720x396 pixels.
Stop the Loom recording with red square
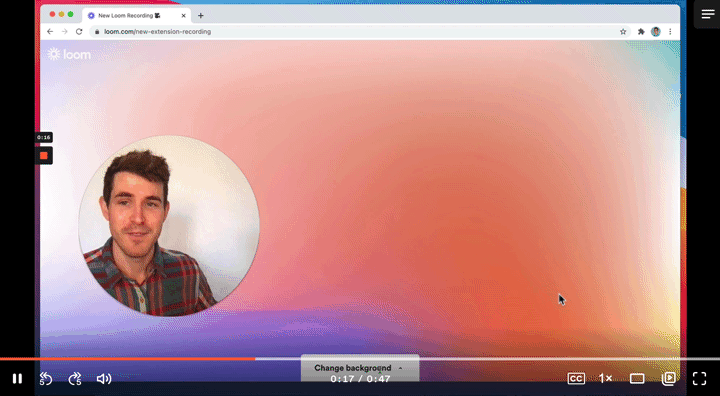[44, 156]
